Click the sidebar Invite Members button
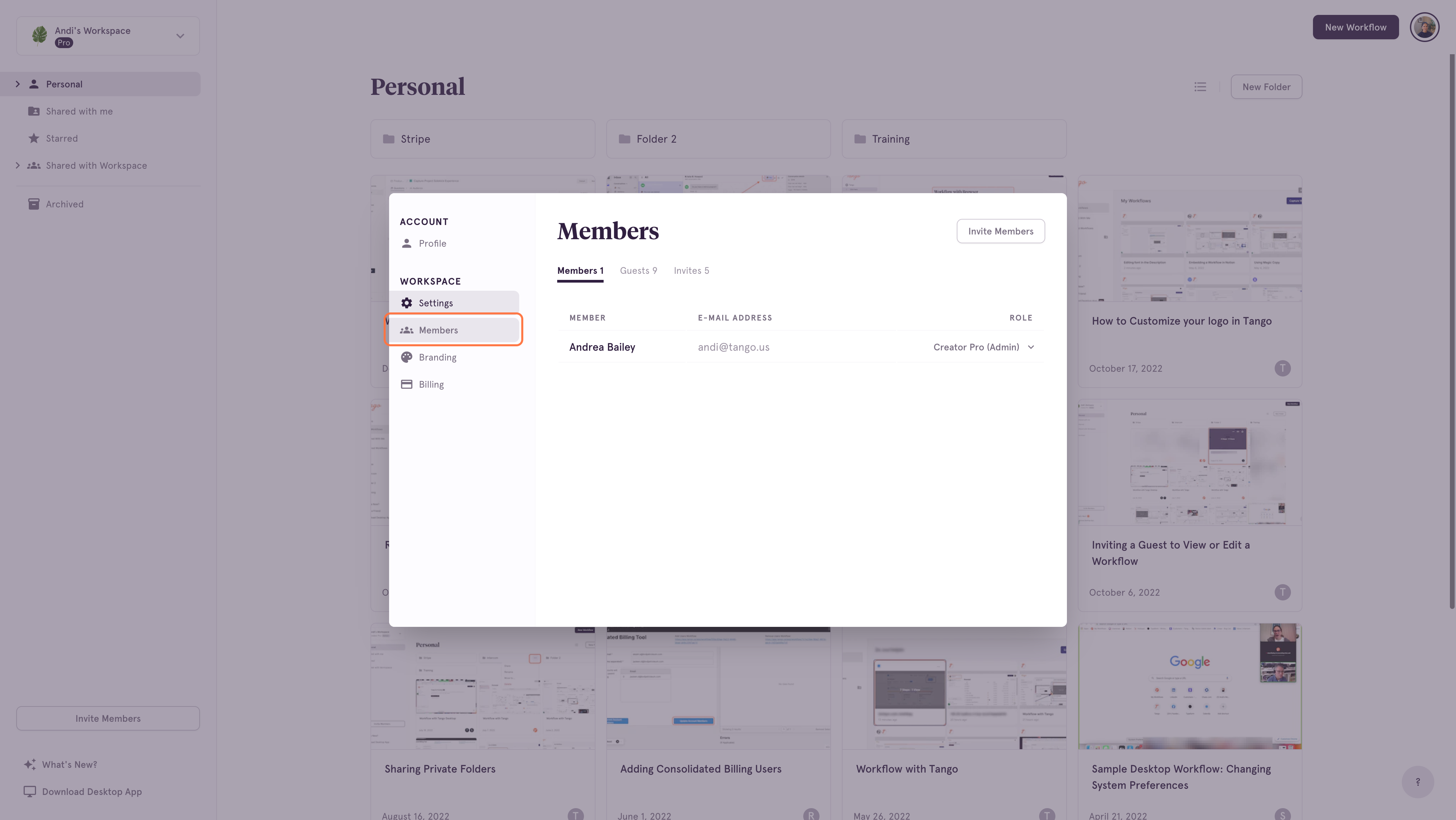 (x=108, y=718)
